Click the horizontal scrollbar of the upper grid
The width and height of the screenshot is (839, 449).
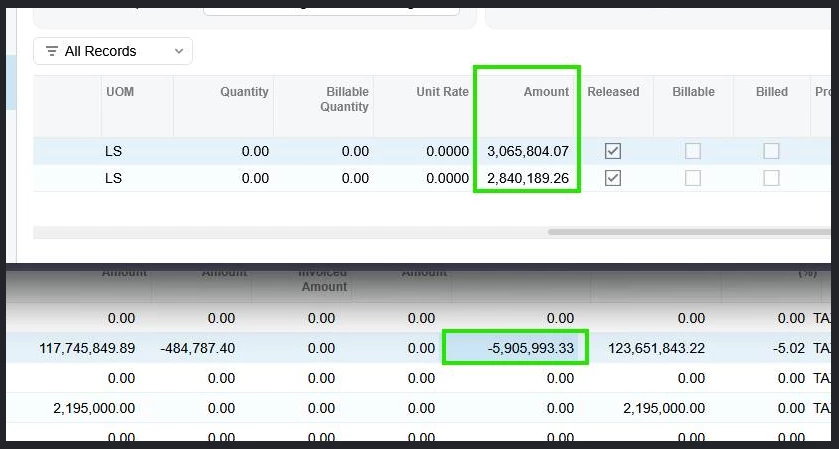(689, 232)
